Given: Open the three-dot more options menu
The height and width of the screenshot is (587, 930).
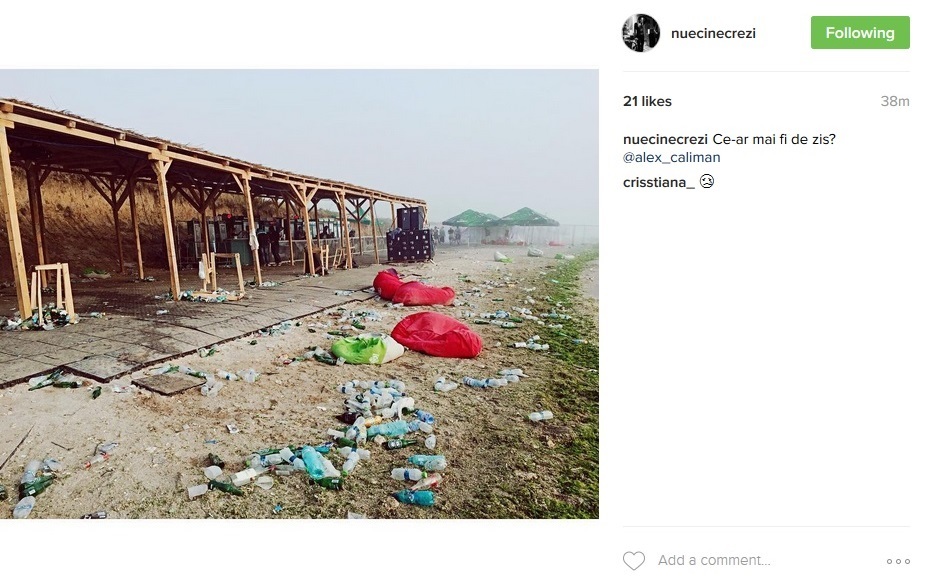Looking at the screenshot, I should pos(898,562).
